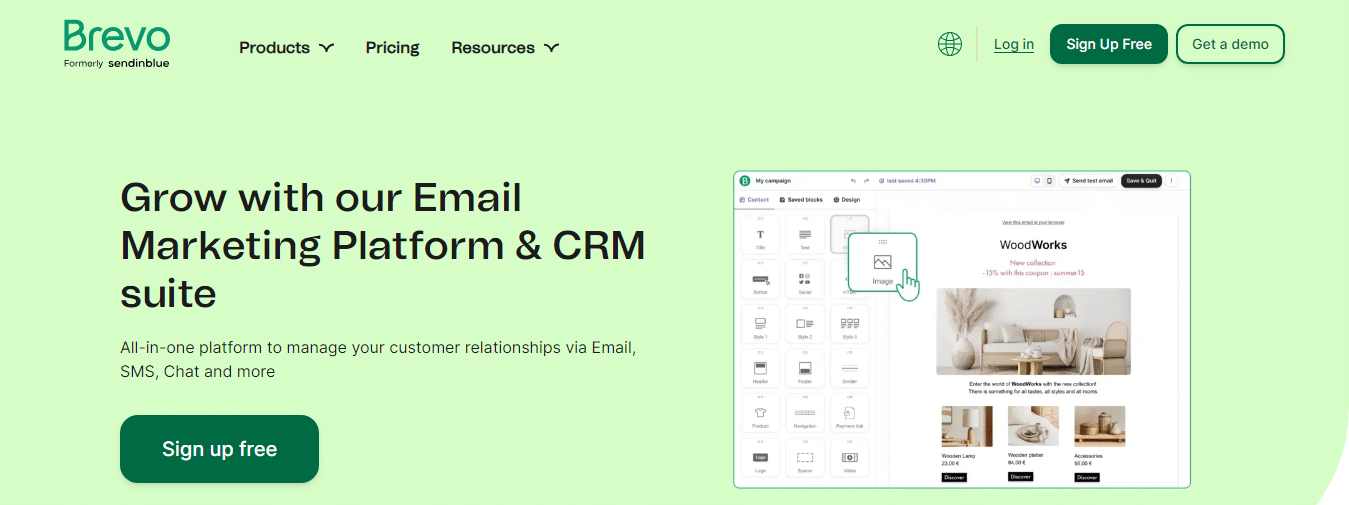Viewport: 1349px width, 505px height.
Task: Select the Footer block icon
Action: tap(805, 369)
